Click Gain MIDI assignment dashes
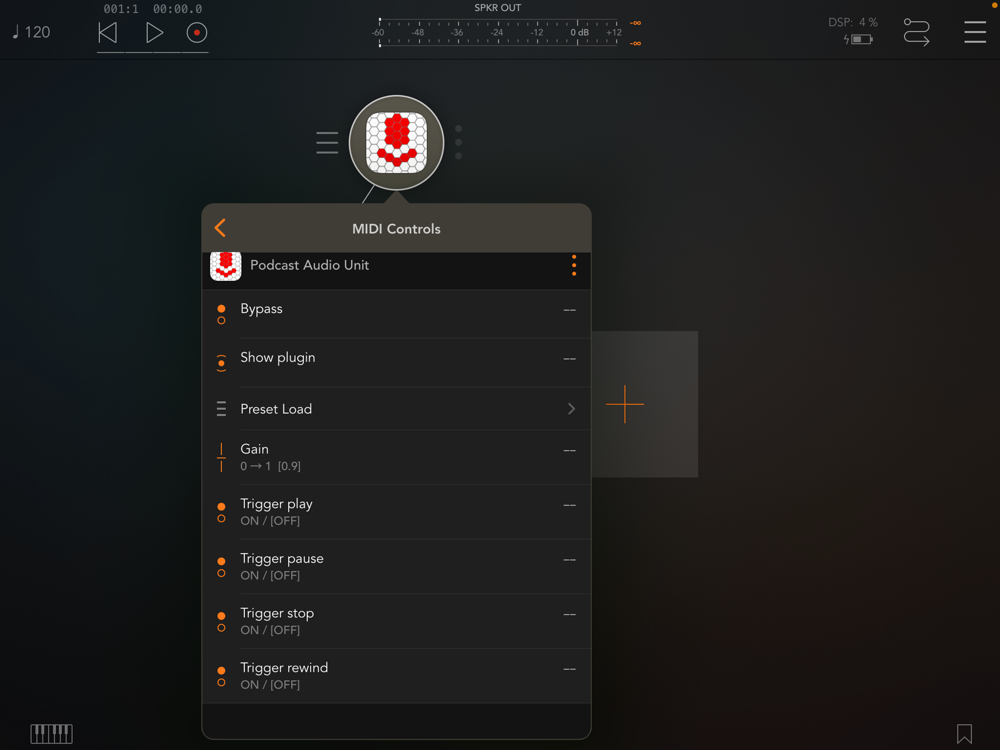1000x750 pixels. pos(570,450)
